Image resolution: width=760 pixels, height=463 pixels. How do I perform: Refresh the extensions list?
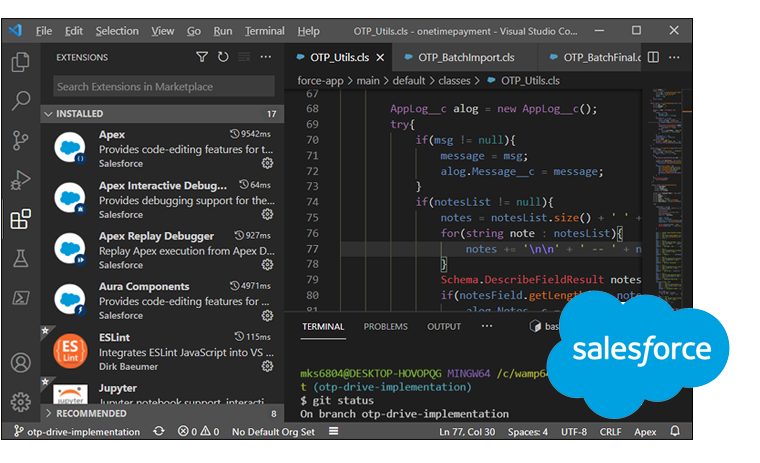pyautogui.click(x=223, y=57)
